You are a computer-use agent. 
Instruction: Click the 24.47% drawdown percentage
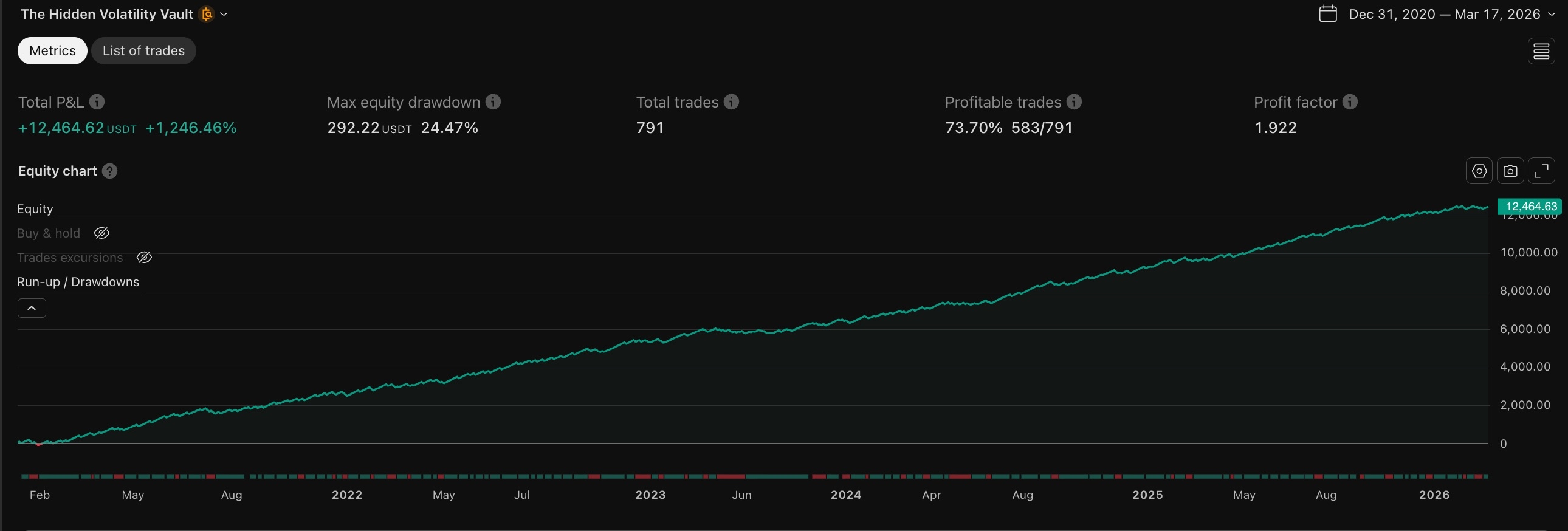coord(449,128)
